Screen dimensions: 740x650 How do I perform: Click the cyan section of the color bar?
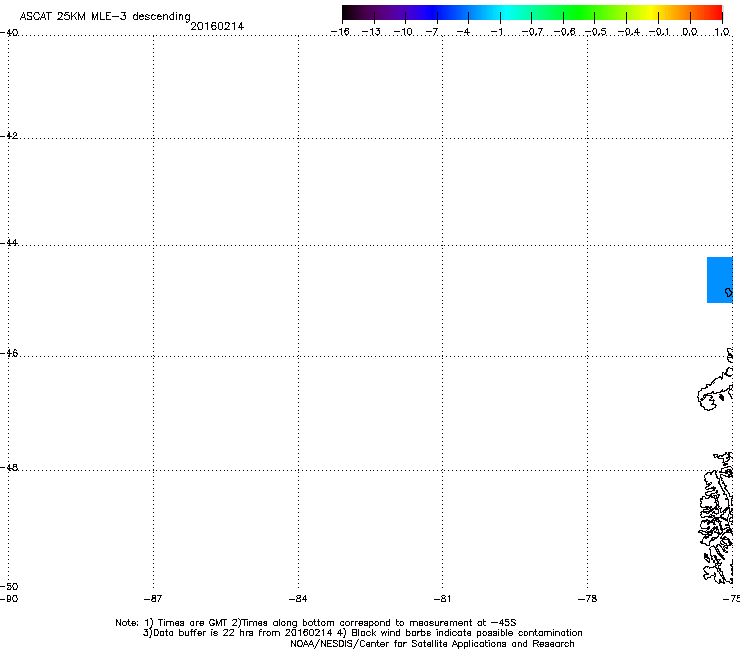(x=507, y=12)
